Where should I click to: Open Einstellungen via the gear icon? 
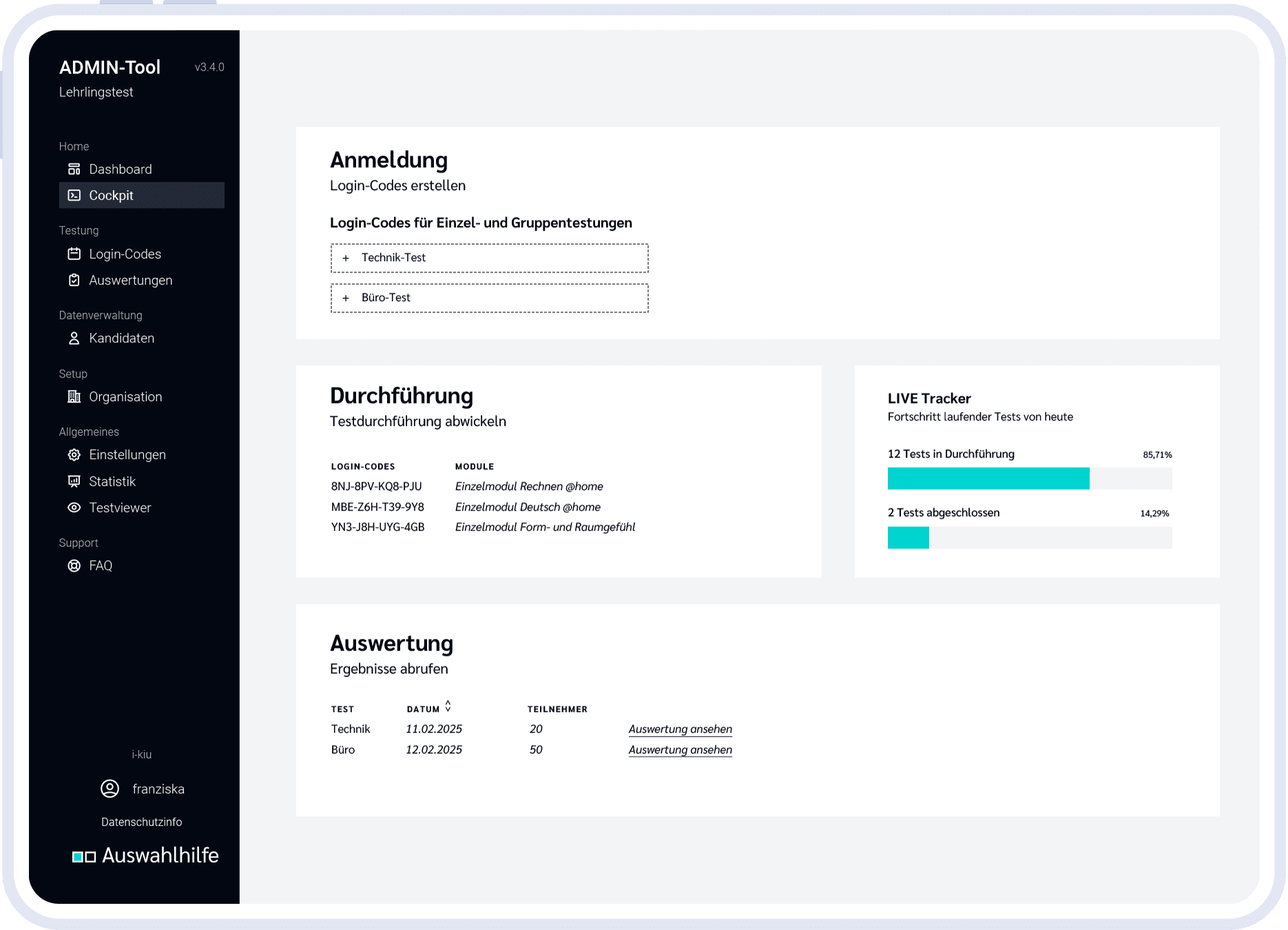tap(74, 454)
